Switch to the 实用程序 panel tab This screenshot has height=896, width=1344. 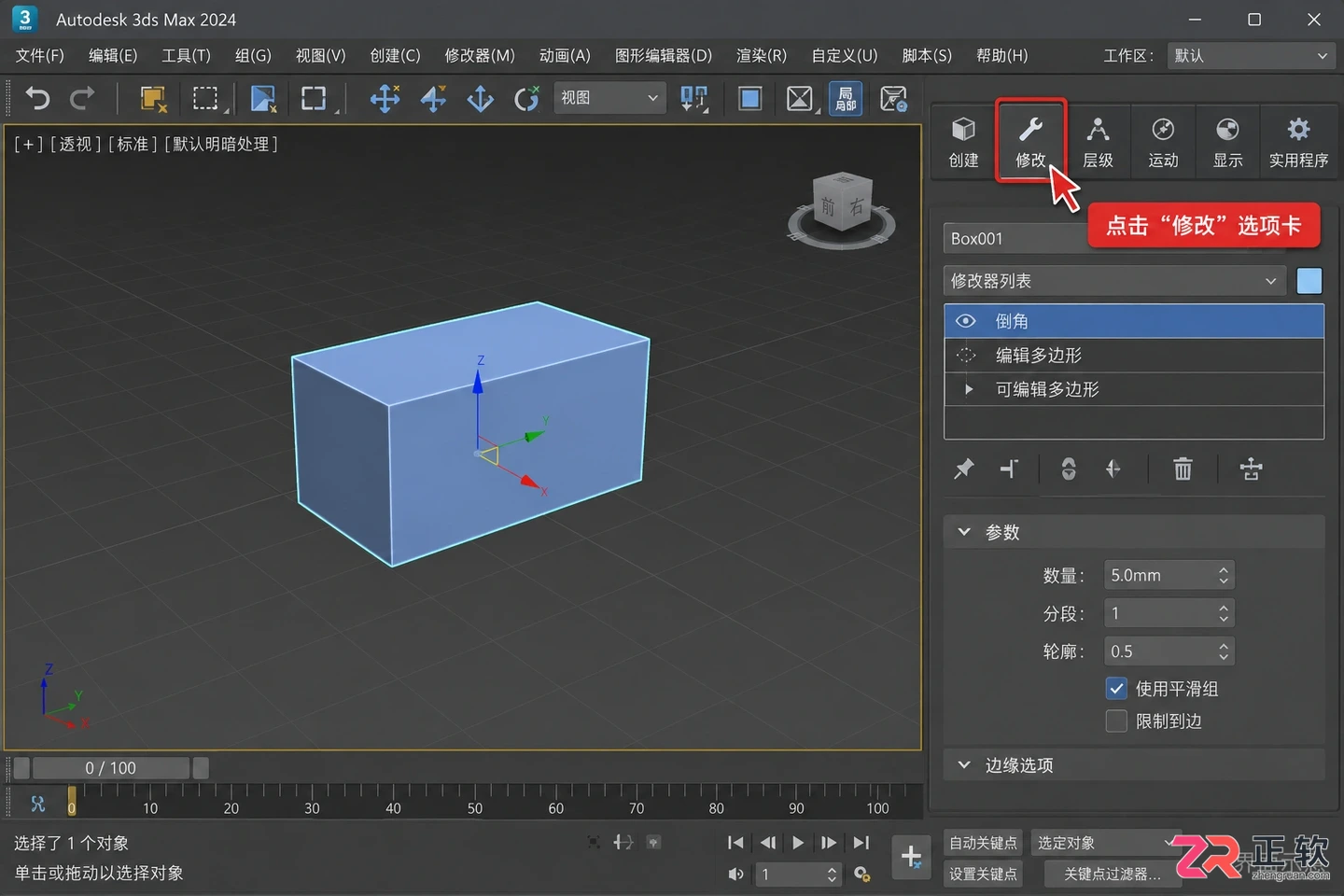pyautogui.click(x=1298, y=142)
